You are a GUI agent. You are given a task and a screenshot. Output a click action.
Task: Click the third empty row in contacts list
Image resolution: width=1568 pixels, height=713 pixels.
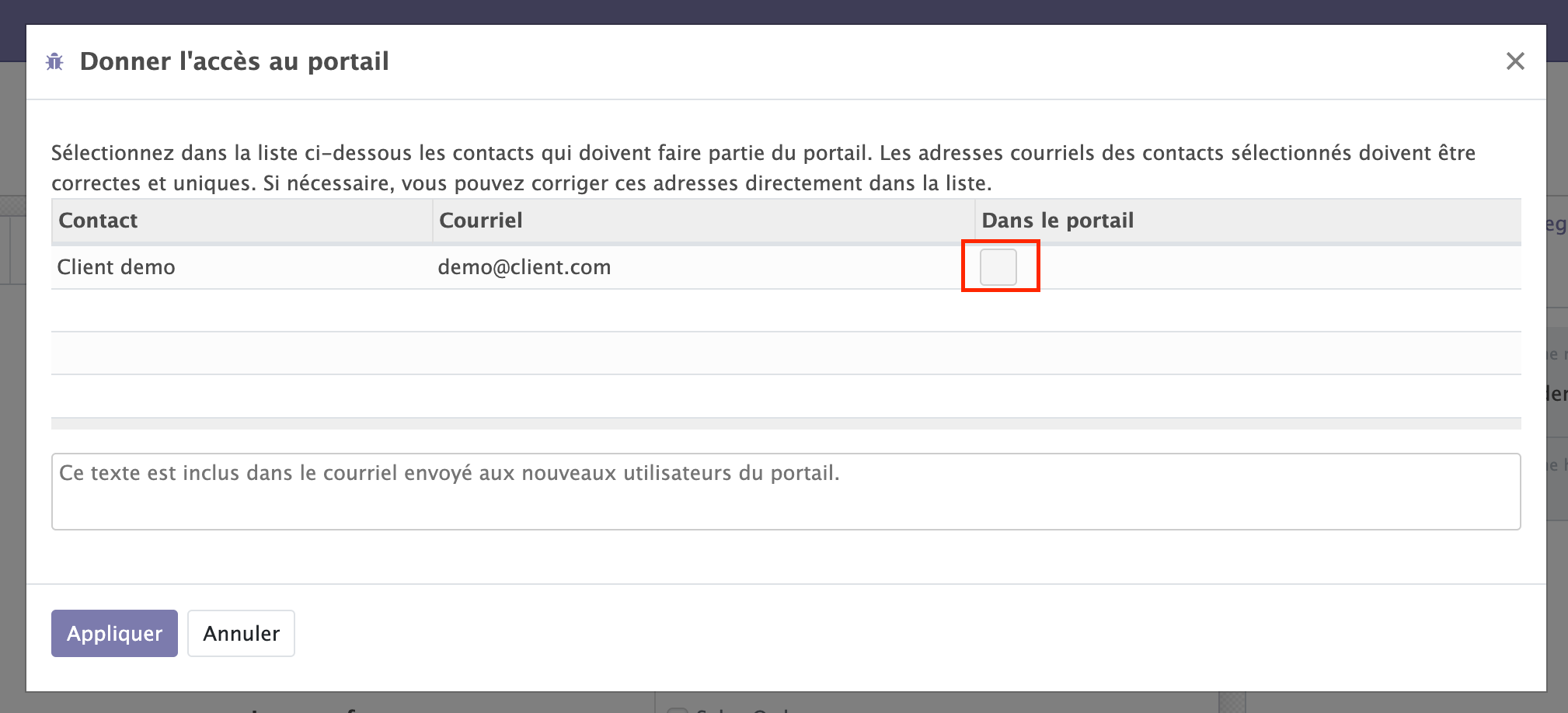pos(785,396)
